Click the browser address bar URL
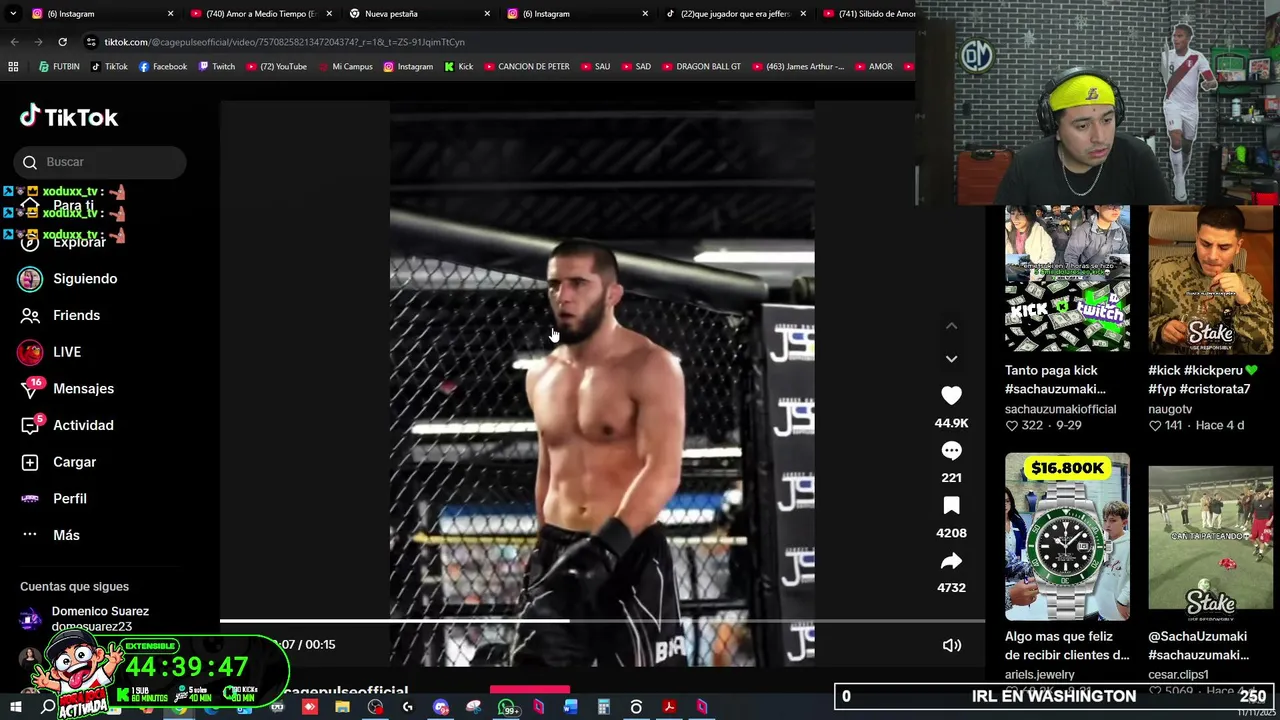1280x720 pixels. click(285, 42)
